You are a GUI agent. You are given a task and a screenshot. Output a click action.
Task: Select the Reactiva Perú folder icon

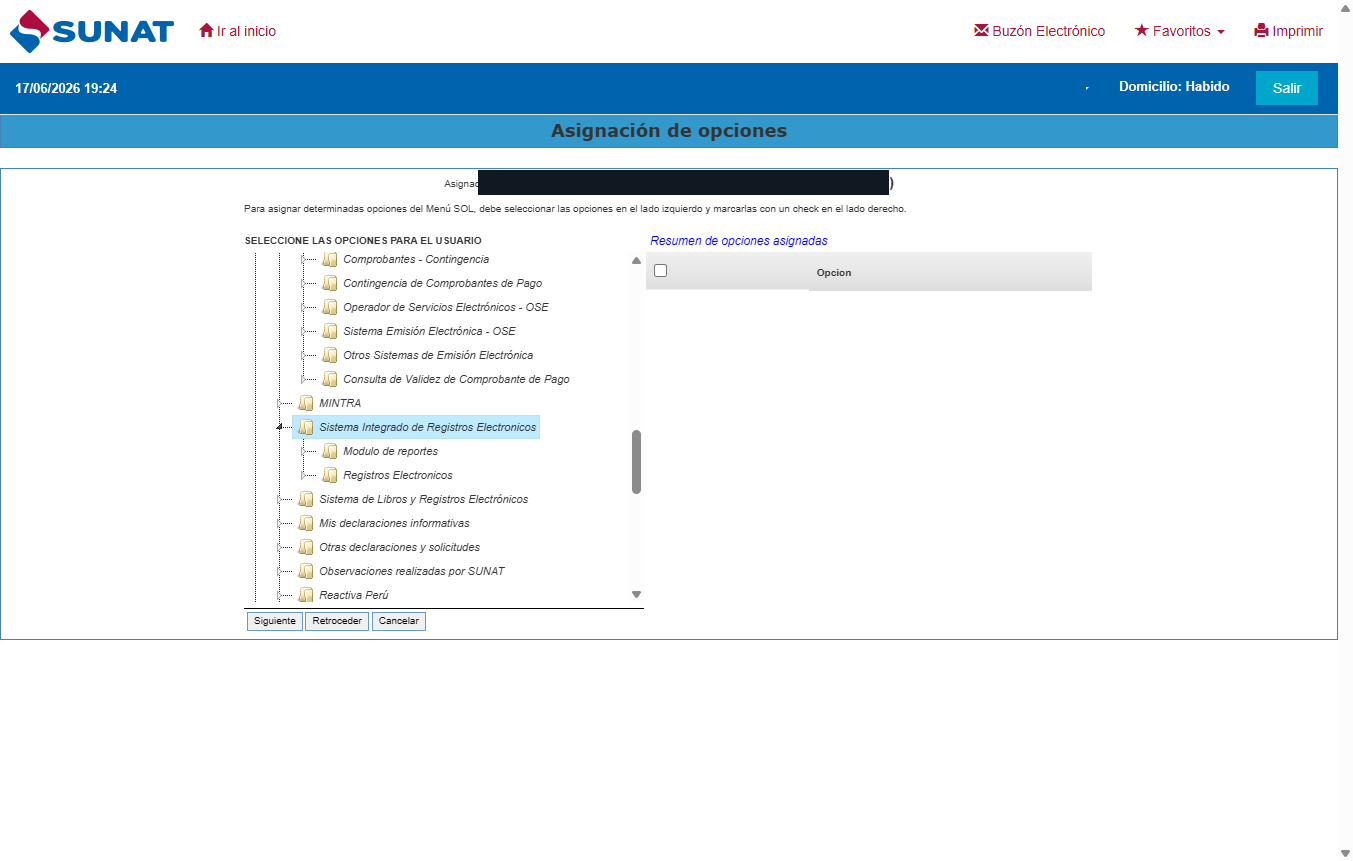point(306,595)
